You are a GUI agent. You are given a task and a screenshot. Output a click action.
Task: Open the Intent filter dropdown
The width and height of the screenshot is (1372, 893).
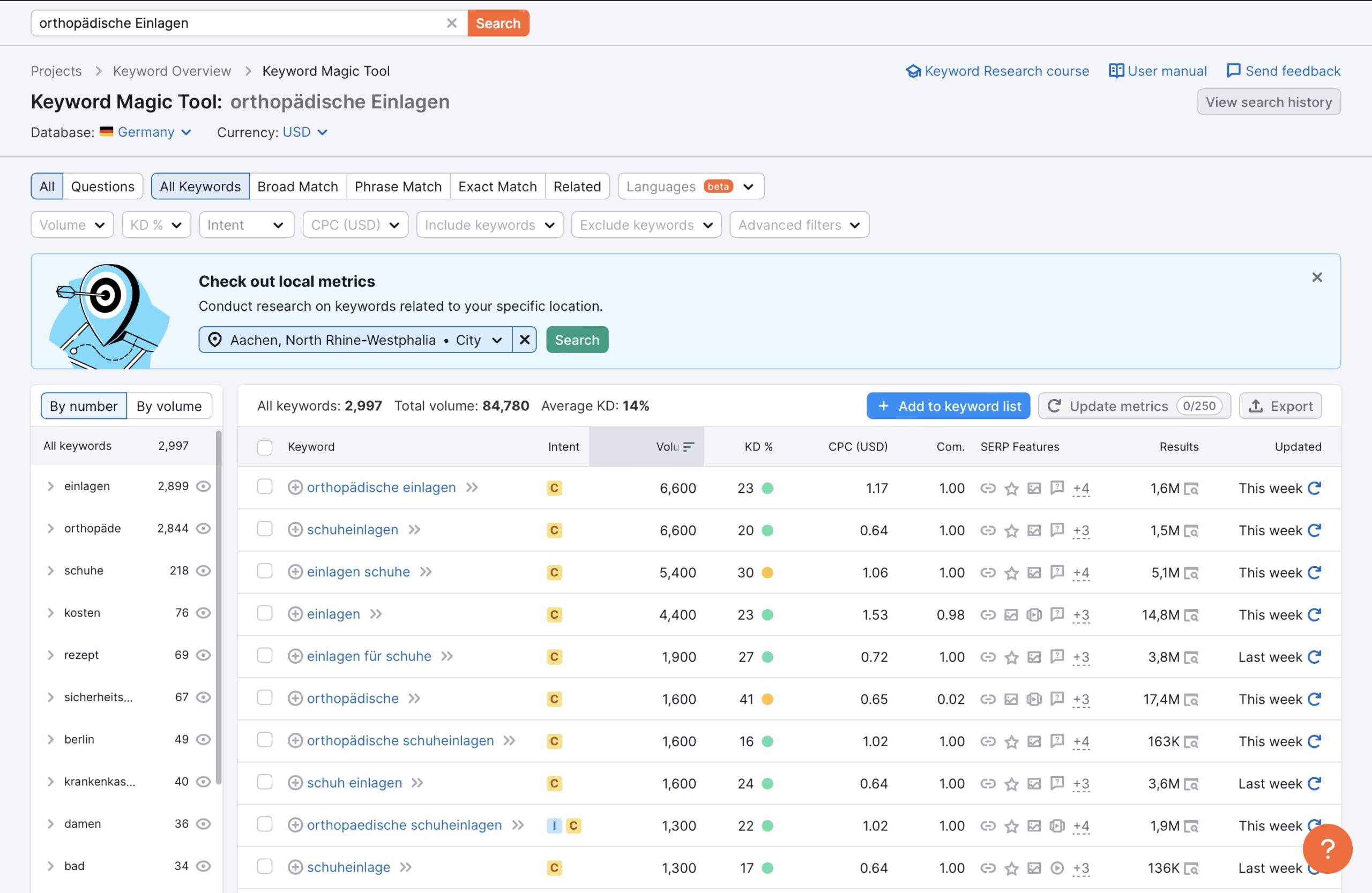247,224
